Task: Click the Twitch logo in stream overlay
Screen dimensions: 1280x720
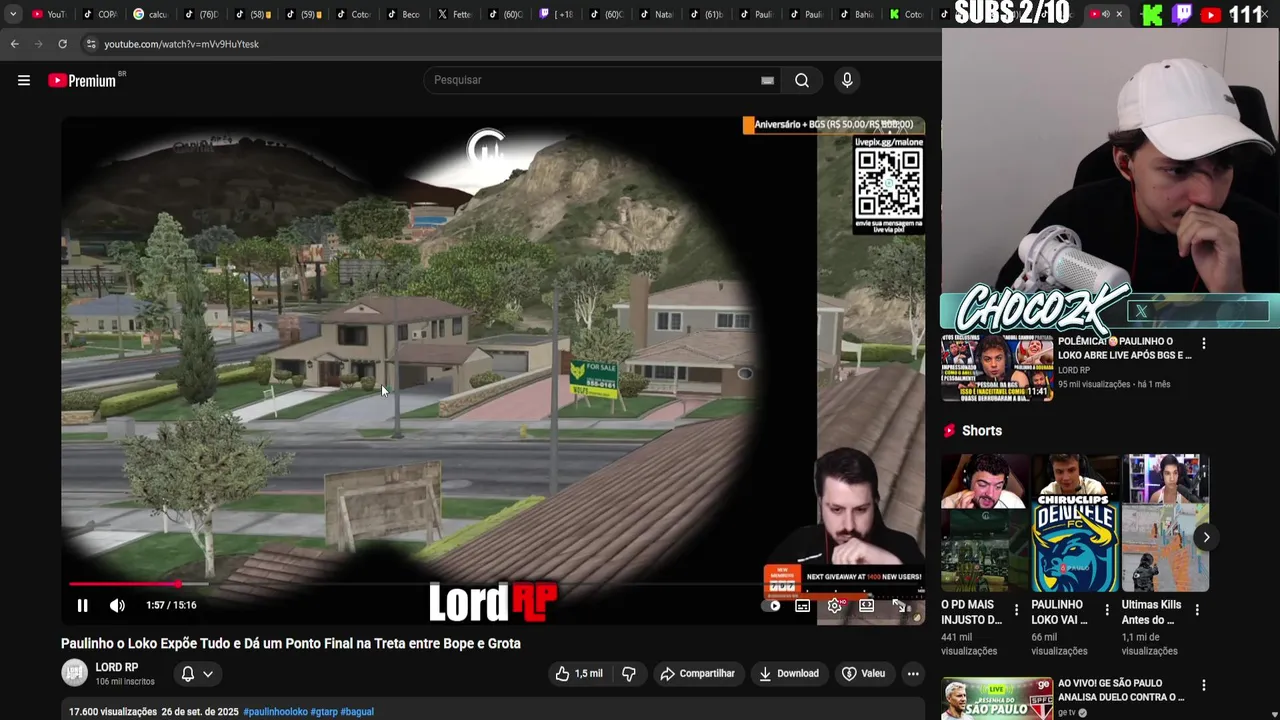Action: pos(1181,14)
